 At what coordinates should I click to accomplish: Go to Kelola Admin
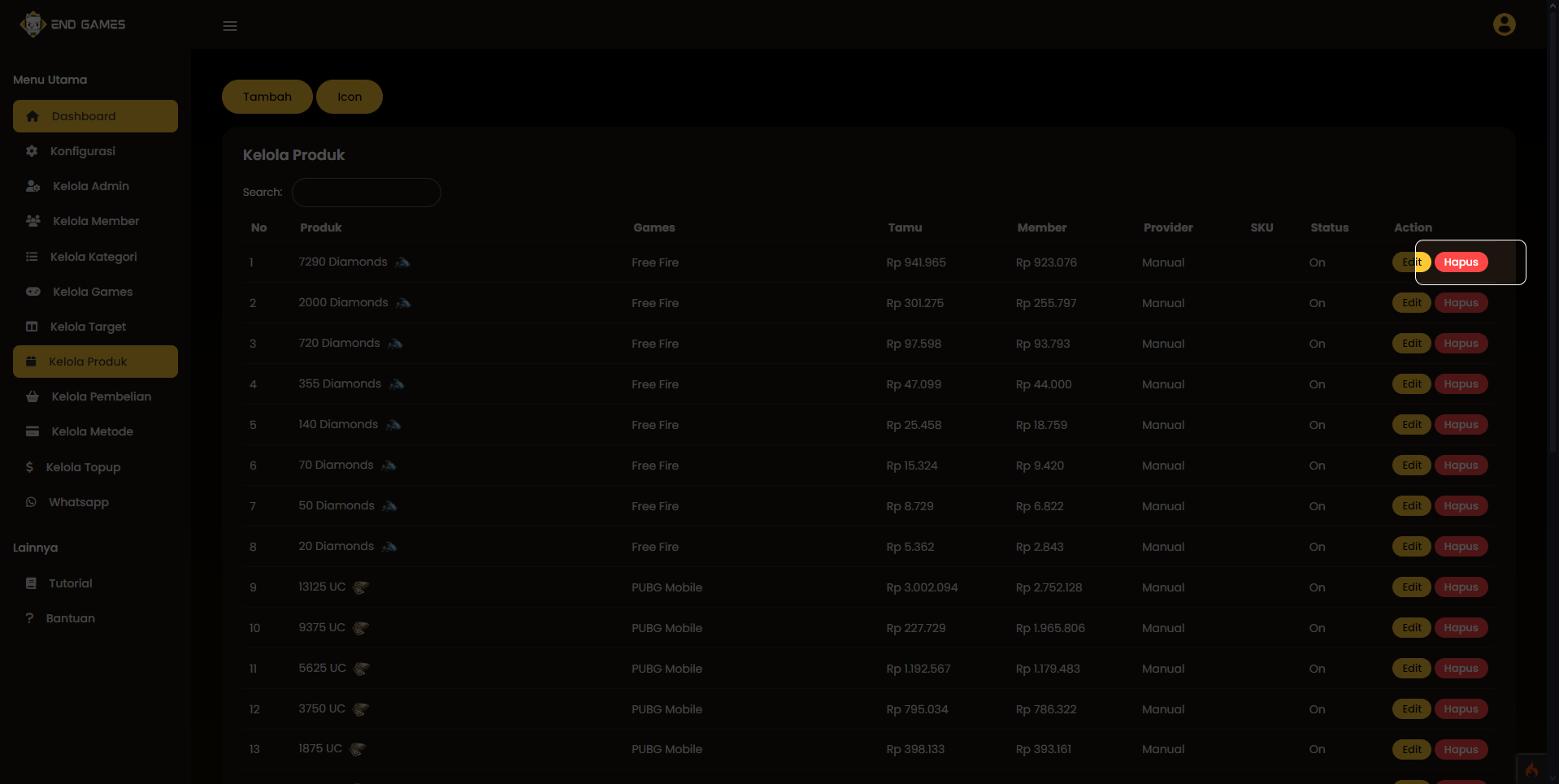click(x=95, y=186)
